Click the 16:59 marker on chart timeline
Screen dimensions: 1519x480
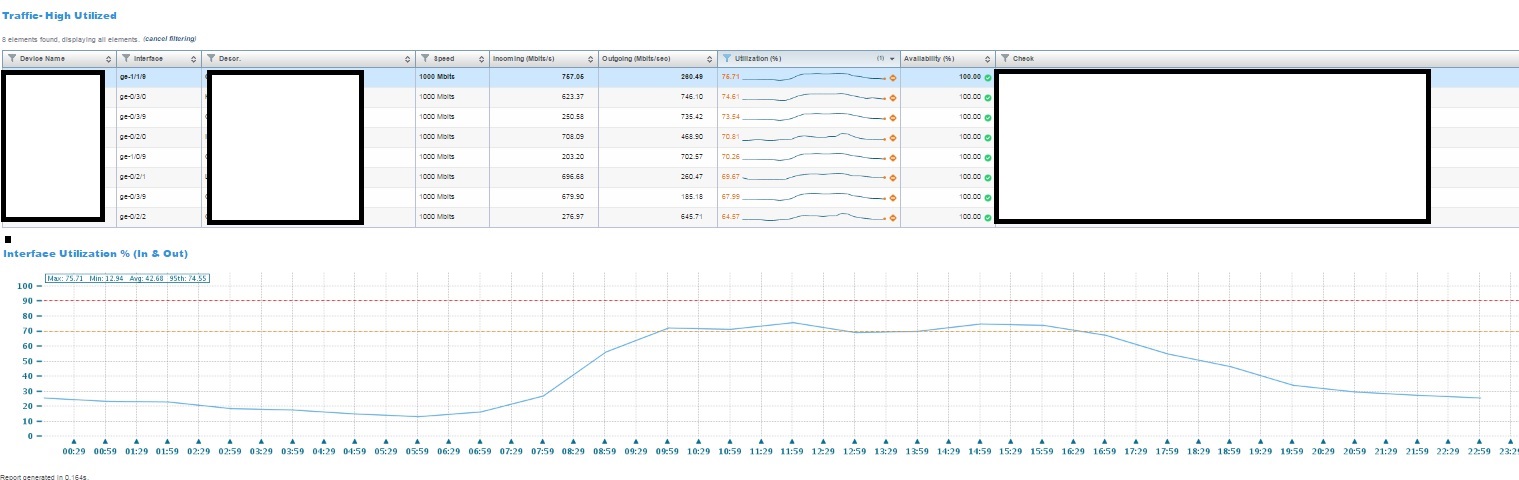point(1104,441)
